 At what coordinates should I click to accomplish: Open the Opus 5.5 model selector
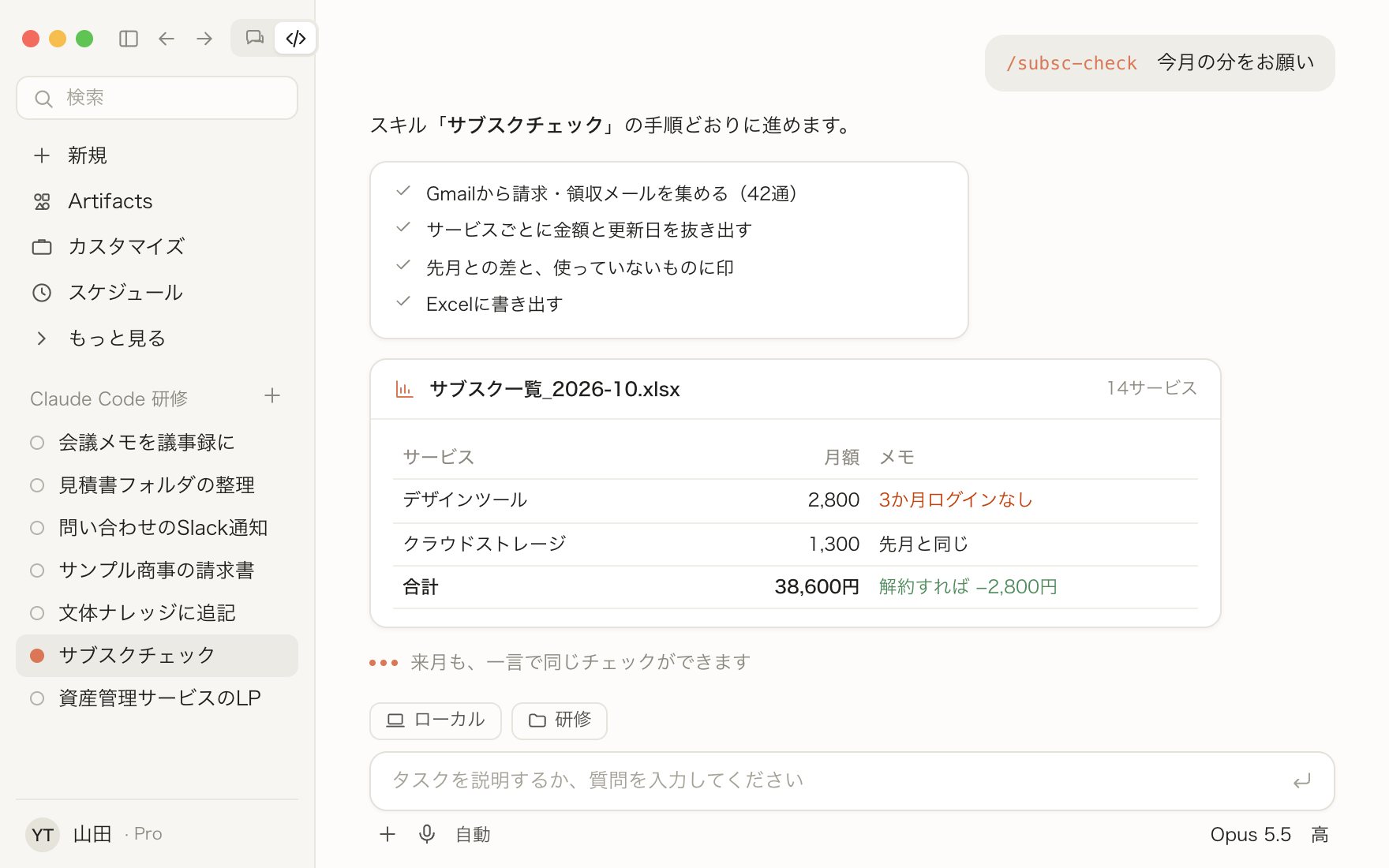(1251, 835)
